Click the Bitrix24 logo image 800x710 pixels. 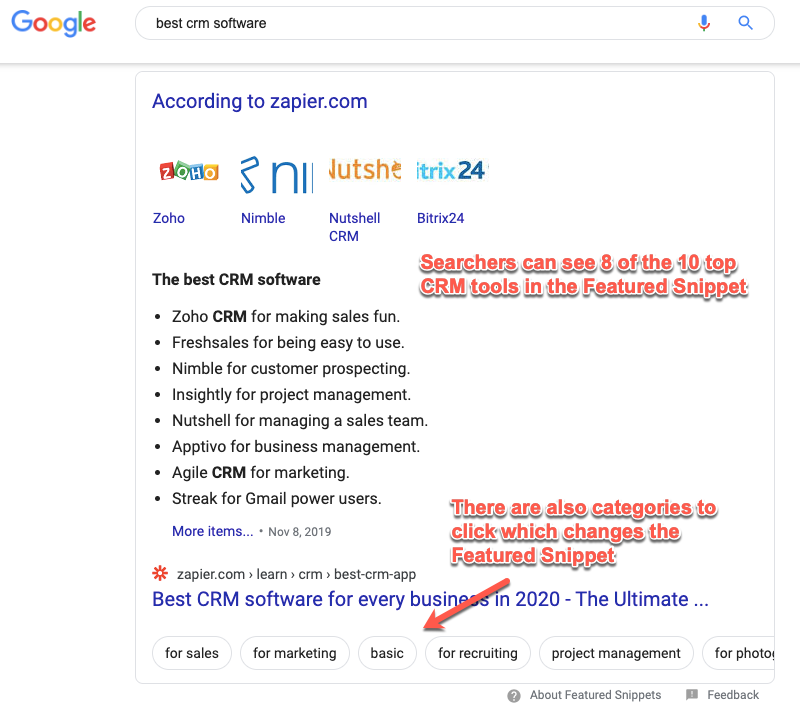click(x=449, y=170)
